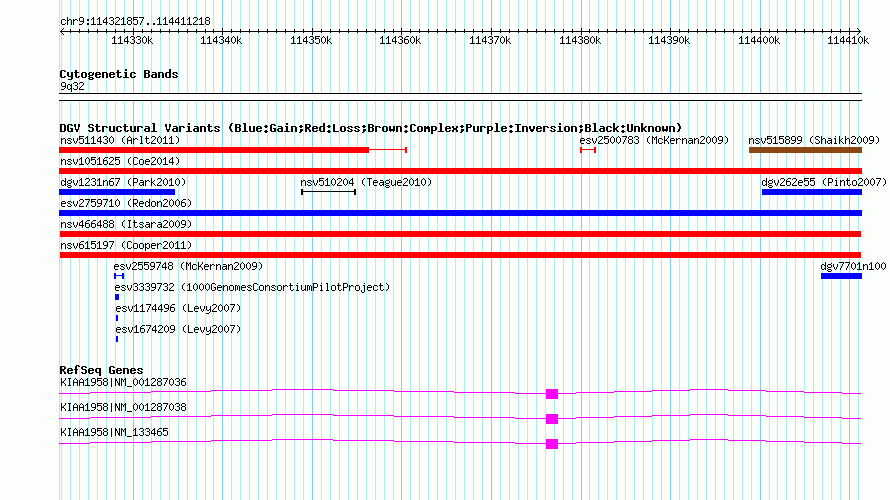This screenshot has width=890, height=500.
Task: Click the 114360k ruler tick label
Action: [400, 40]
